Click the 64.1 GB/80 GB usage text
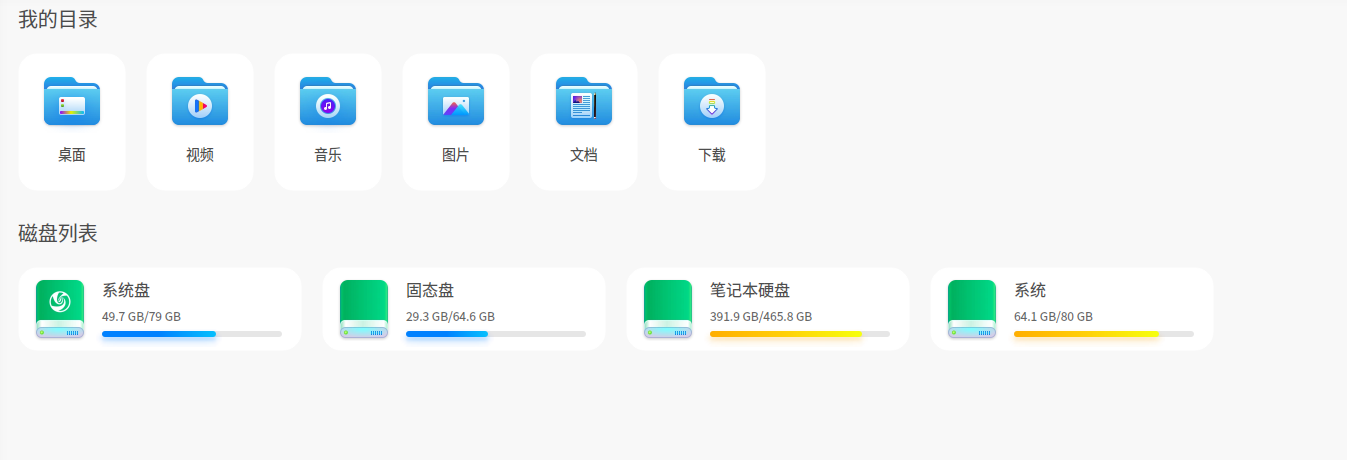This screenshot has width=1347, height=460. tap(1053, 317)
